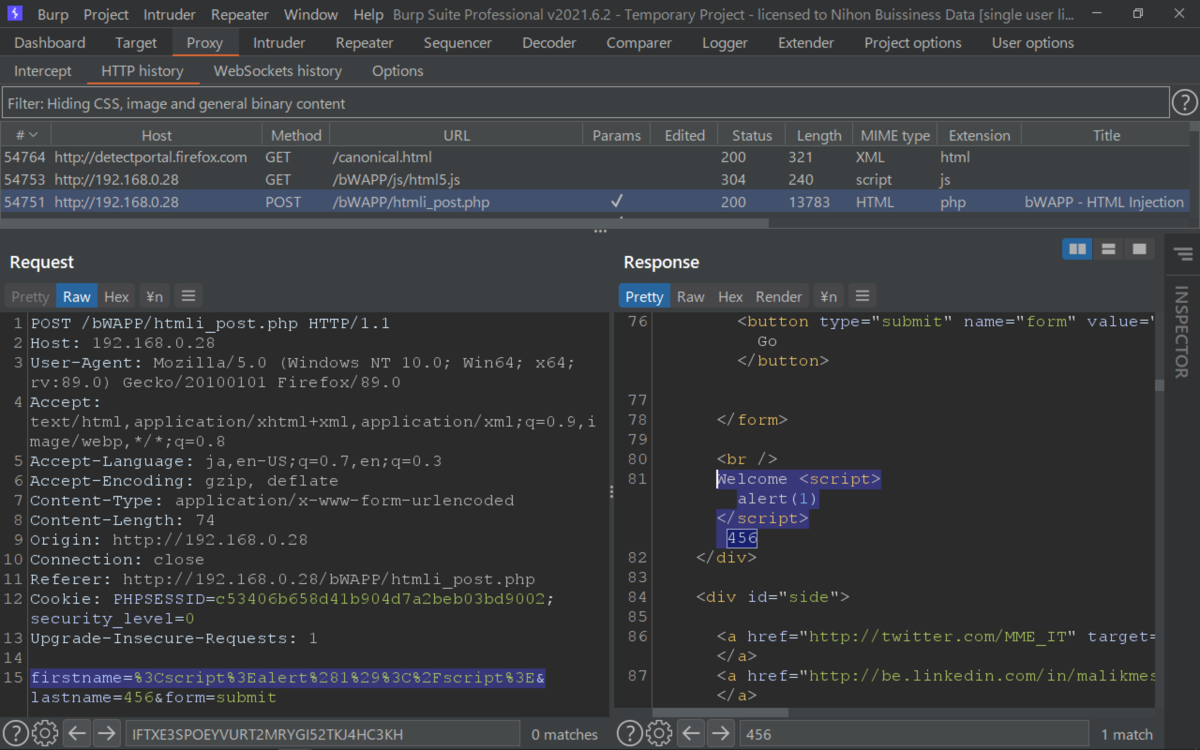Switch to the Logger tab
The height and width of the screenshot is (750, 1200).
pos(725,43)
